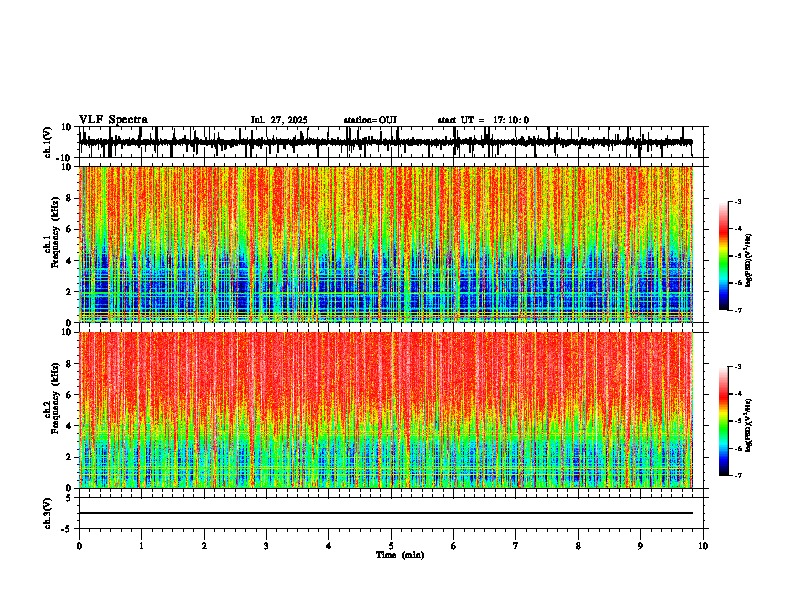792x612 pixels.
Task: Click the "start UT = 17:10:0" text
Action: pyautogui.click(x=483, y=120)
